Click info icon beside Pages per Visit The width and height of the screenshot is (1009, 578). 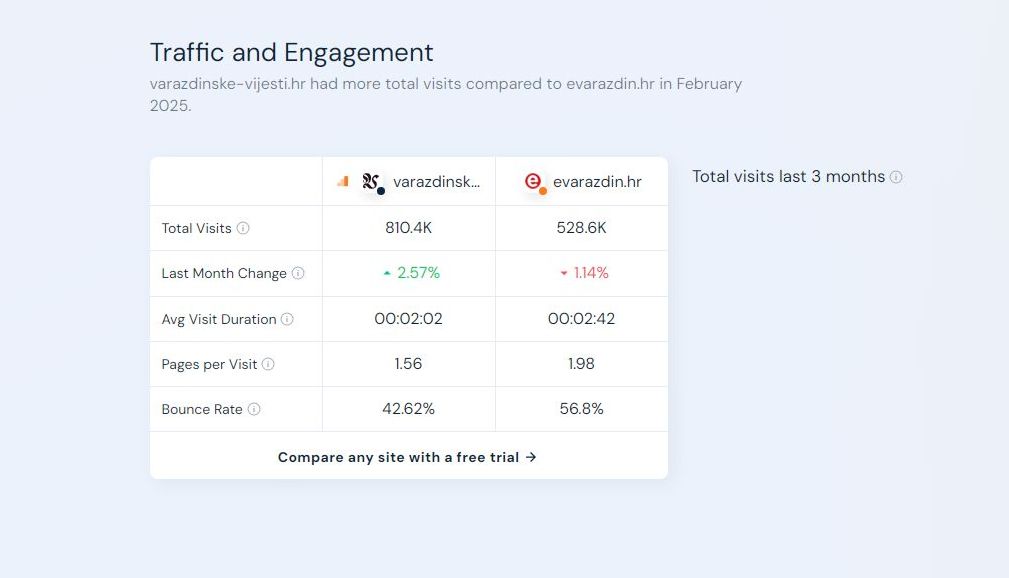point(268,364)
